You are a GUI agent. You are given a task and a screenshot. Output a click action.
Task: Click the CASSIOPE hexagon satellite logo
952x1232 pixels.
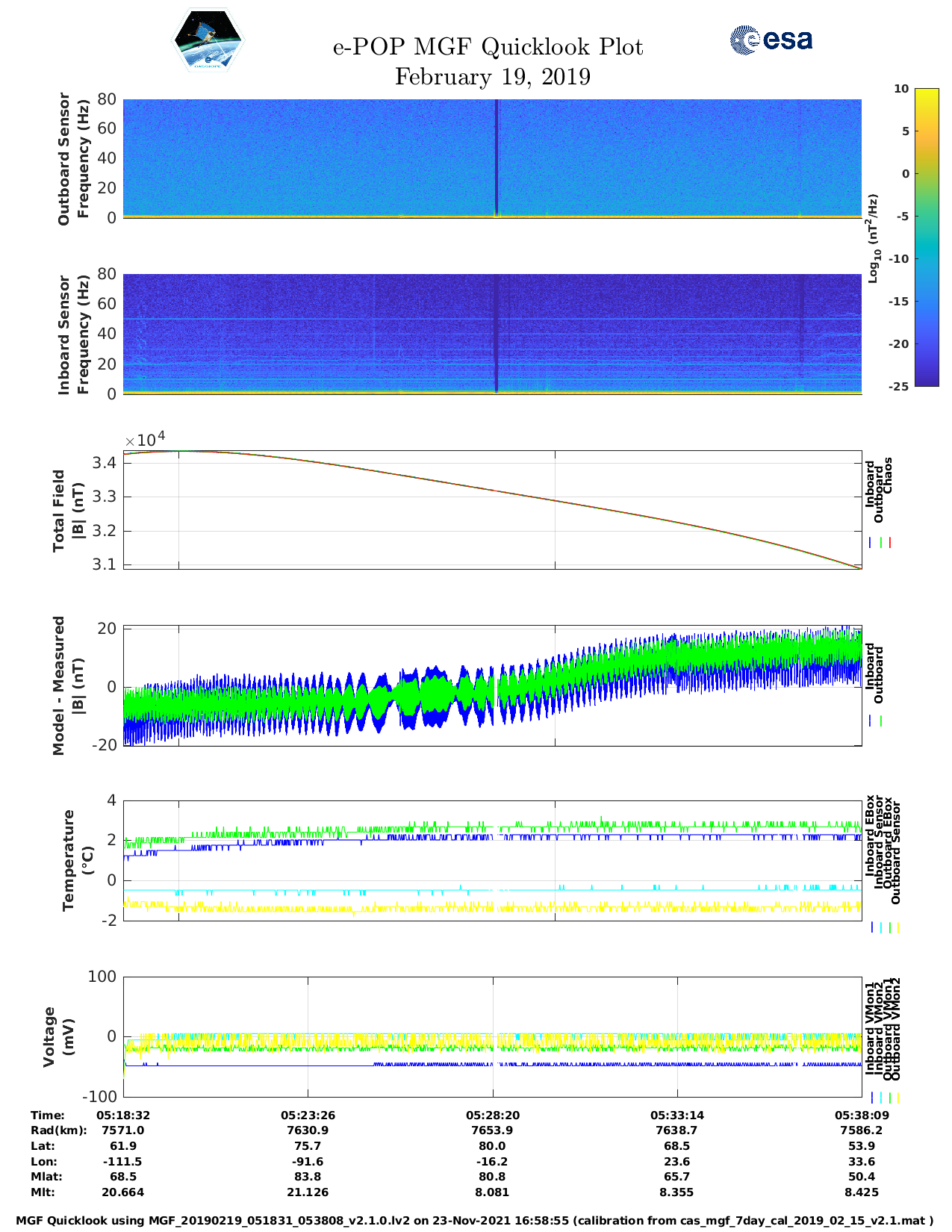pos(208,41)
